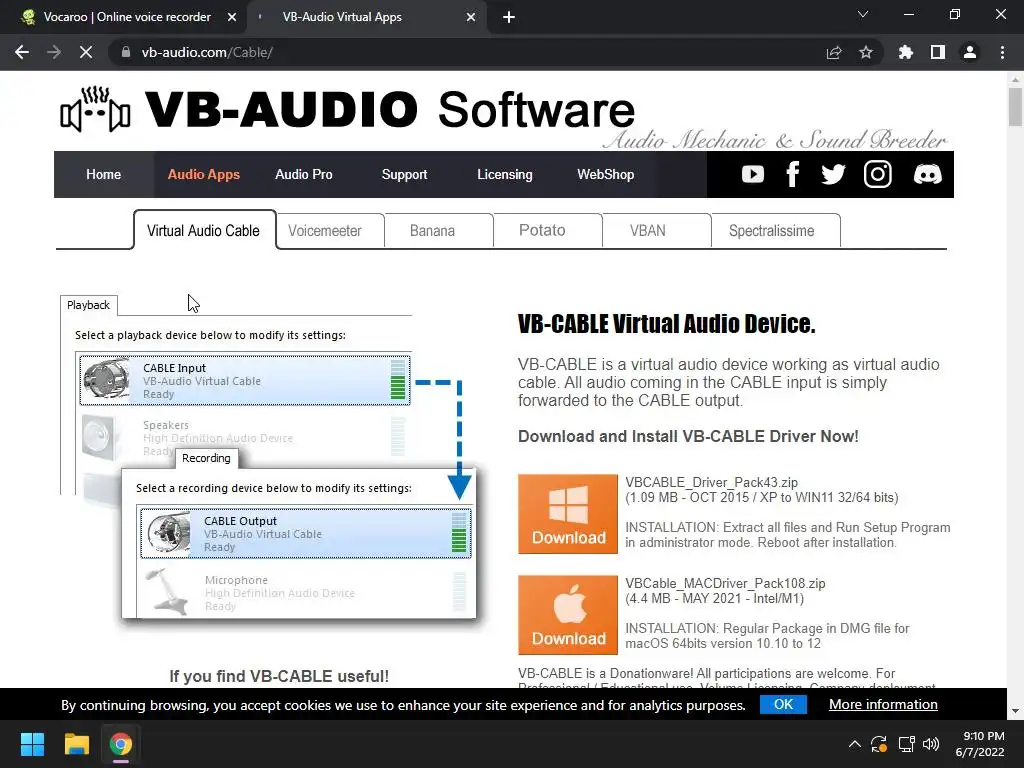This screenshot has height=768, width=1024.
Task: Click the VBCABLE_Driver_Pack43.zip file name
Action: (x=711, y=483)
